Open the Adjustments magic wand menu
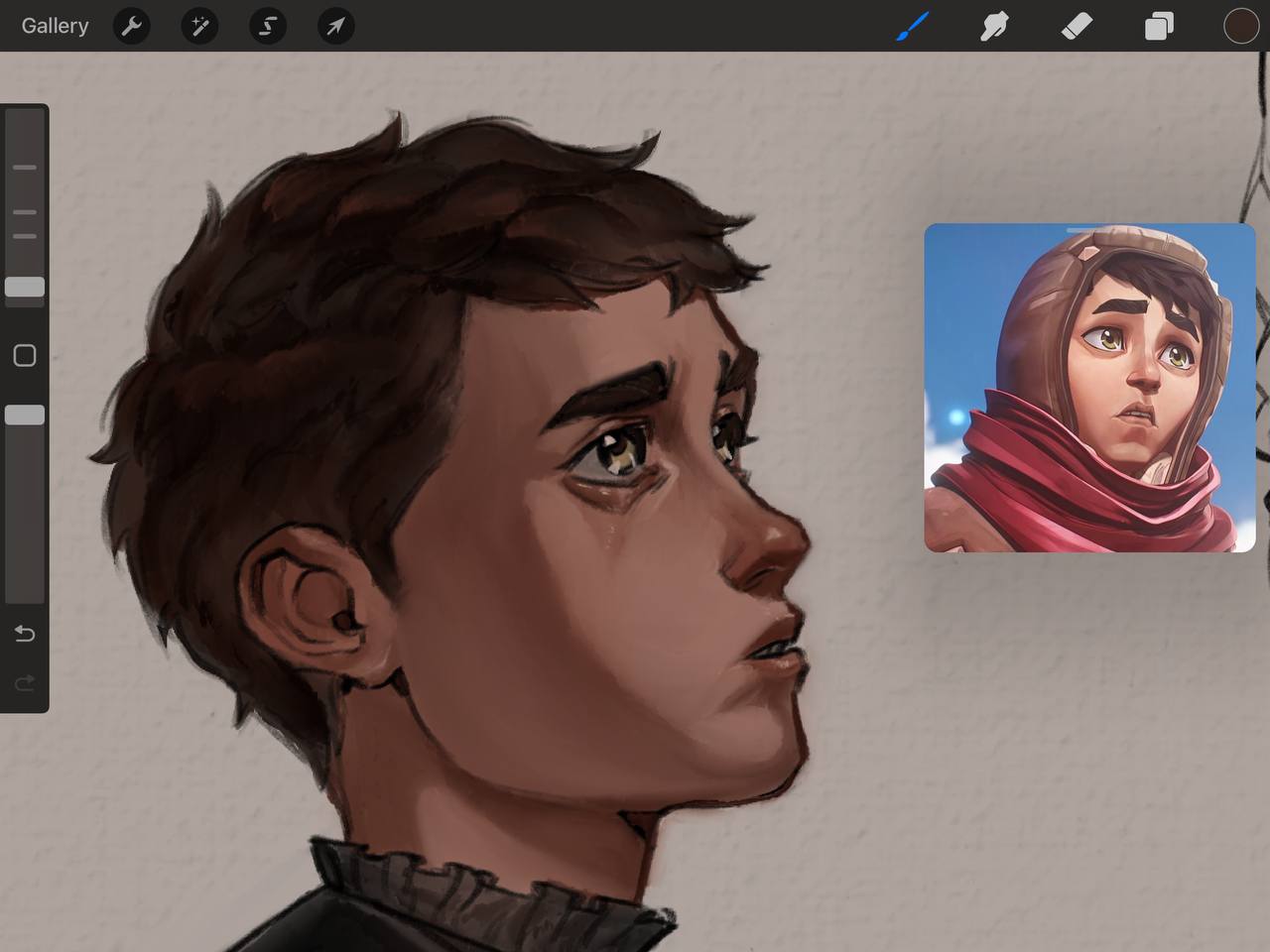The width and height of the screenshot is (1270, 952). pos(199,26)
